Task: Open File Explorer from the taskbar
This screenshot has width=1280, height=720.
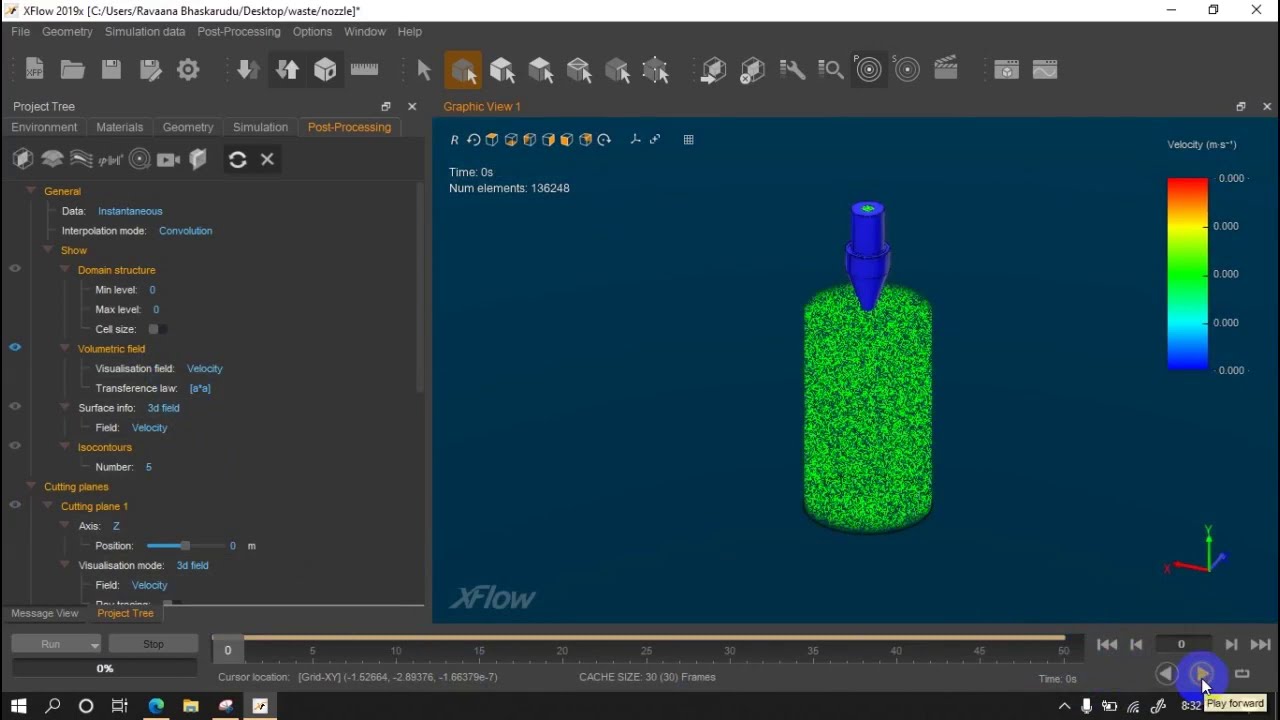Action: click(190, 706)
